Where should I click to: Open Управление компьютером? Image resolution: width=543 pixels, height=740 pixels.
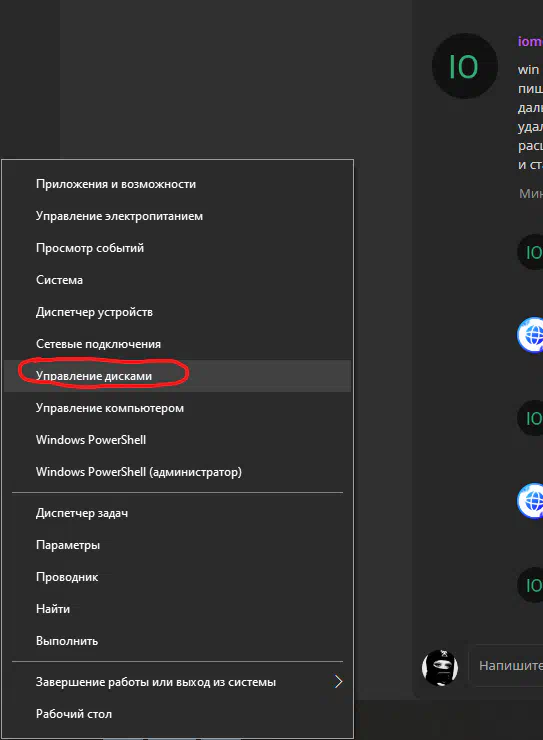(x=177, y=408)
